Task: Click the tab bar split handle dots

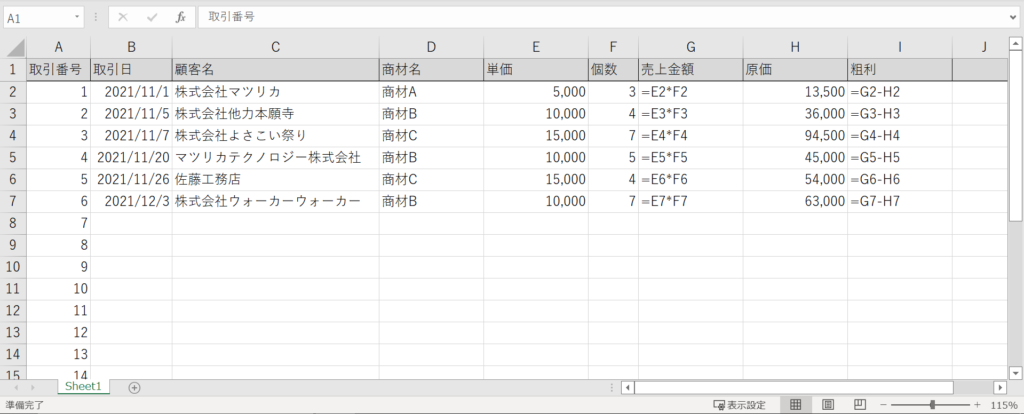Action: tap(611, 387)
